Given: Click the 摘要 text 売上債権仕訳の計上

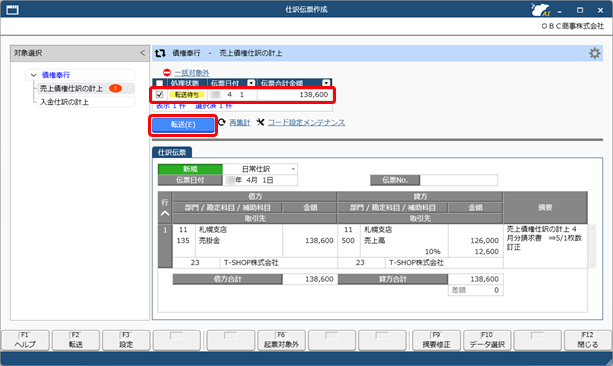Looking at the screenshot, I should point(538,229).
